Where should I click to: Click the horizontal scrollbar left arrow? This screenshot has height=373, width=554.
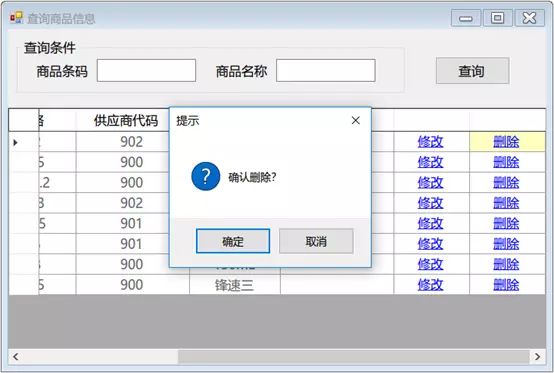click(16, 357)
